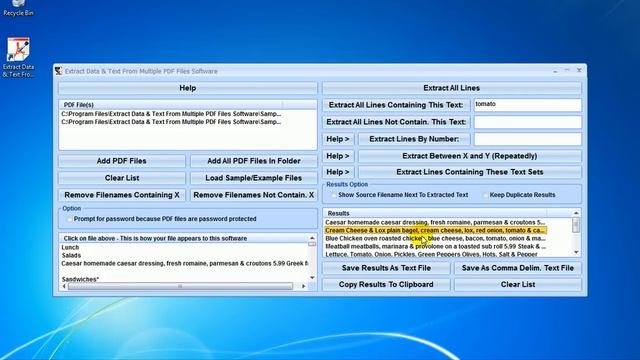Viewport: 640px width, 360px height.
Task: Select the first PDF file path in list
Action: [x=171, y=114]
